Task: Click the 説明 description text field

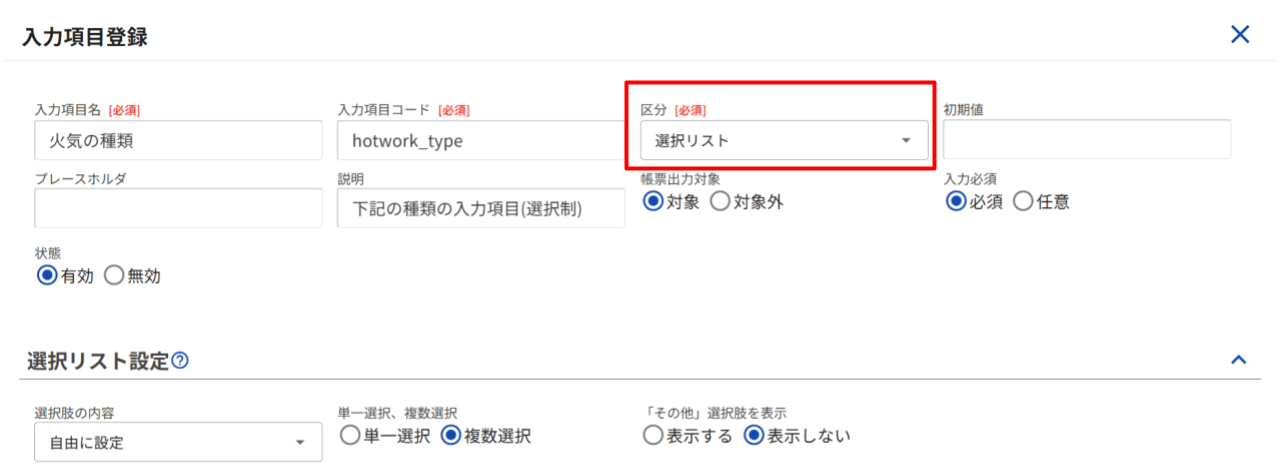Action: point(481,208)
